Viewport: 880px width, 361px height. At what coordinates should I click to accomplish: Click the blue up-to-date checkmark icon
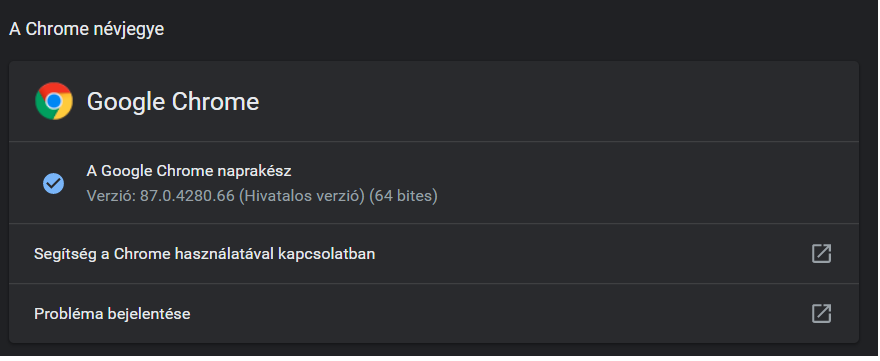pos(54,183)
